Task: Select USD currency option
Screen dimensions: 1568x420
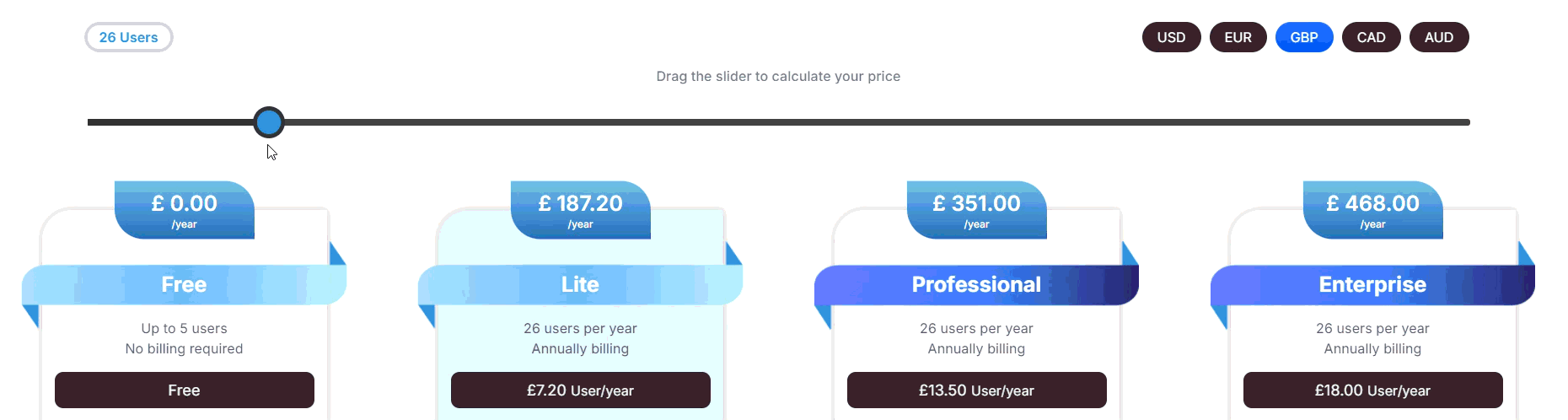Action: click(x=1171, y=37)
